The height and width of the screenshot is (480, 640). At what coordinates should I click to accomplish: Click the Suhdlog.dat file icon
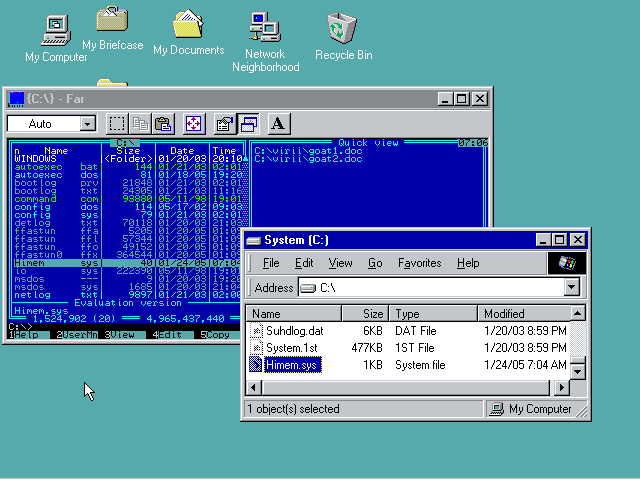tap(256, 331)
